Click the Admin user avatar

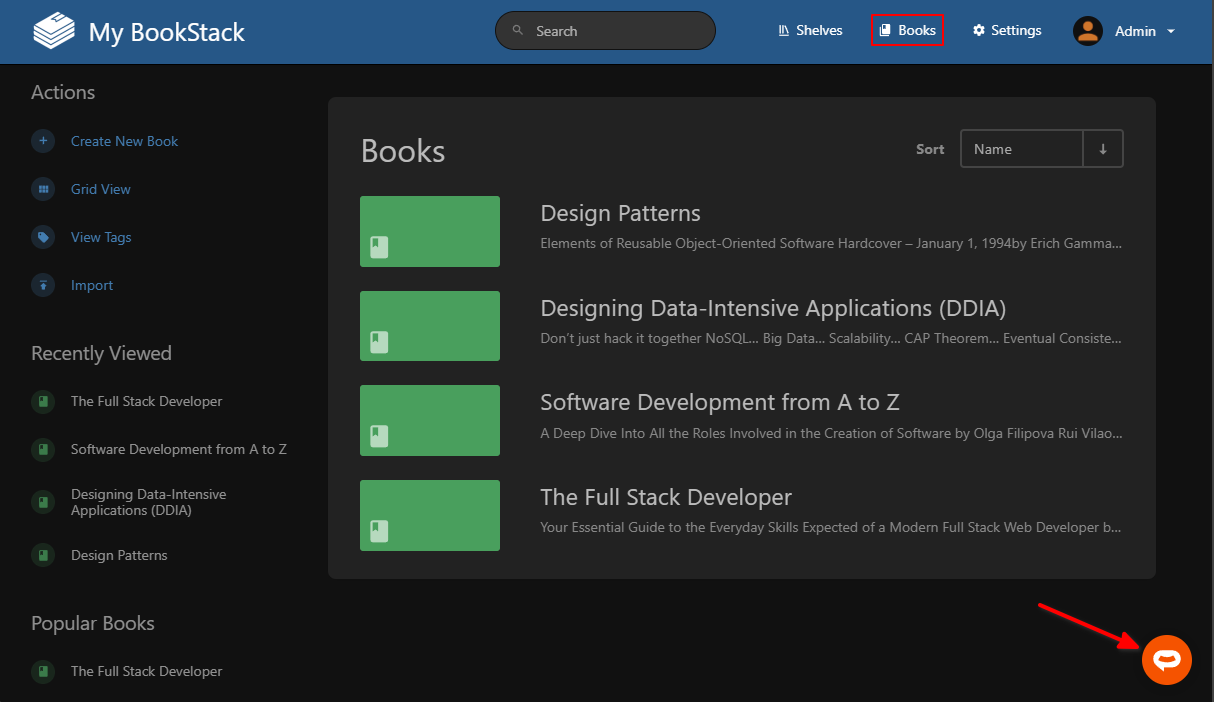(1087, 31)
